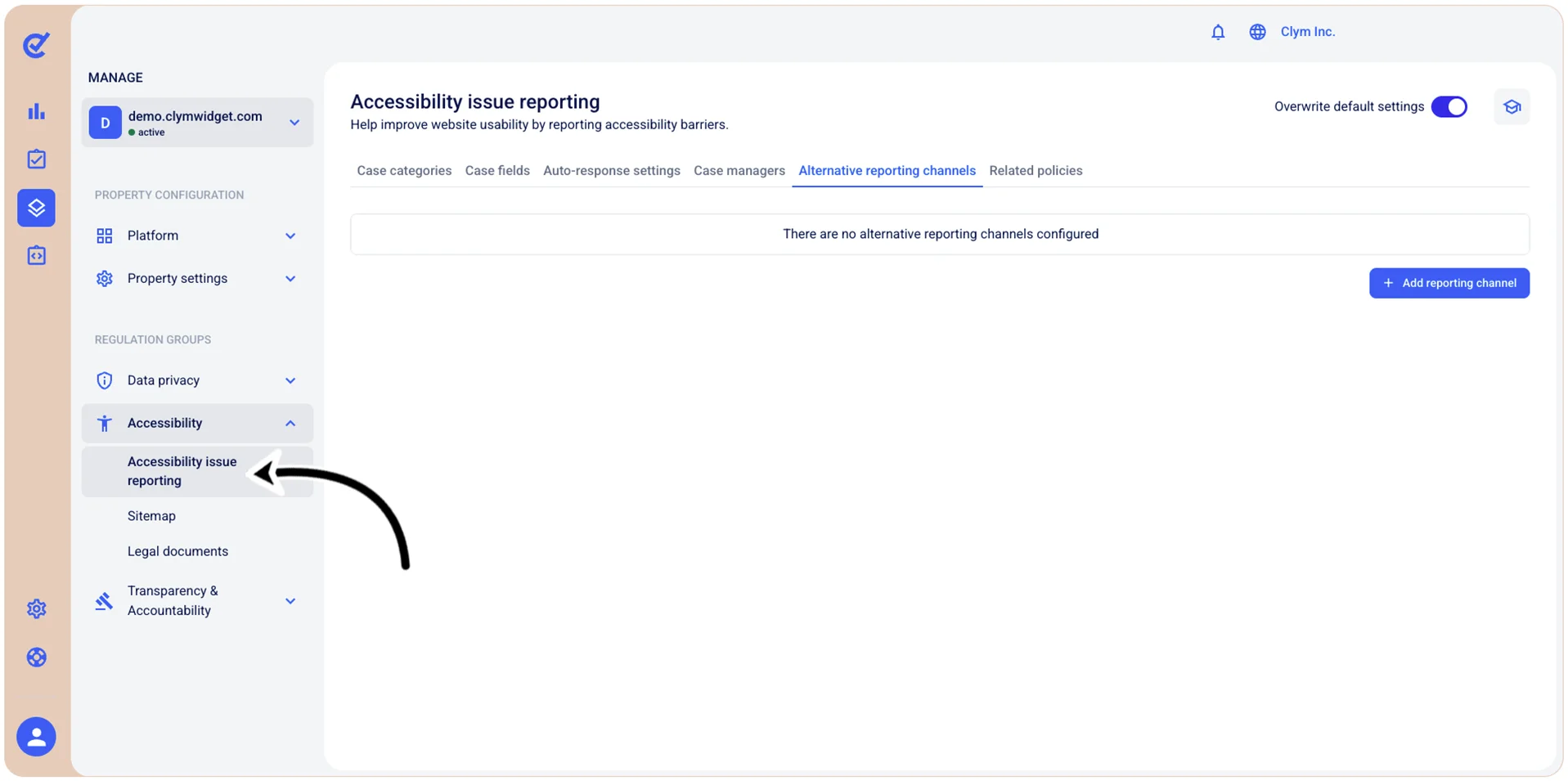The width and height of the screenshot is (1568, 781).
Task: Open Clym Inc. account link
Action: pyautogui.click(x=1307, y=32)
